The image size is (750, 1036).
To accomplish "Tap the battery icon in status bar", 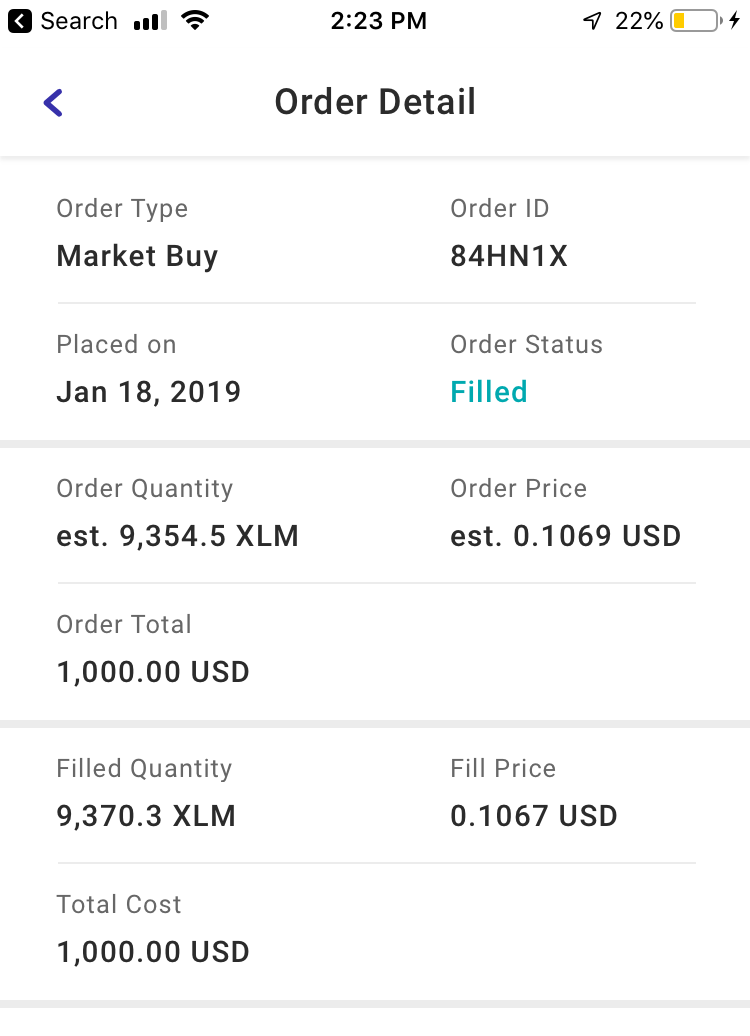I will pos(695,21).
